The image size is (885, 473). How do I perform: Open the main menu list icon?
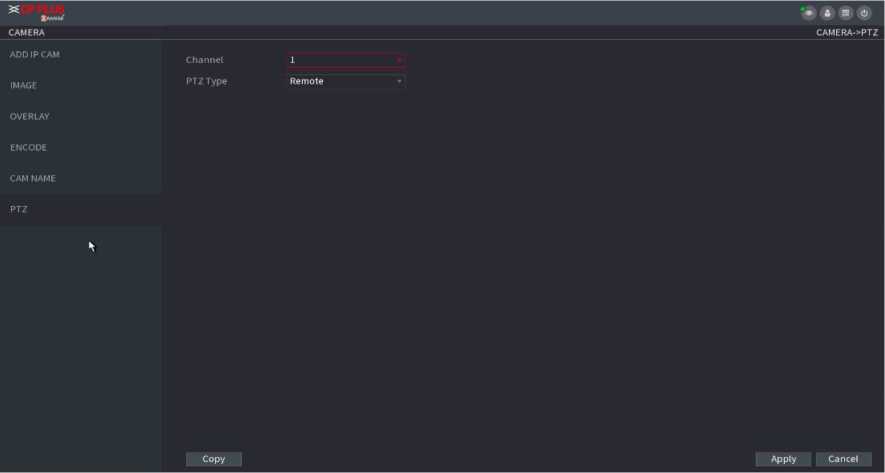(845, 13)
